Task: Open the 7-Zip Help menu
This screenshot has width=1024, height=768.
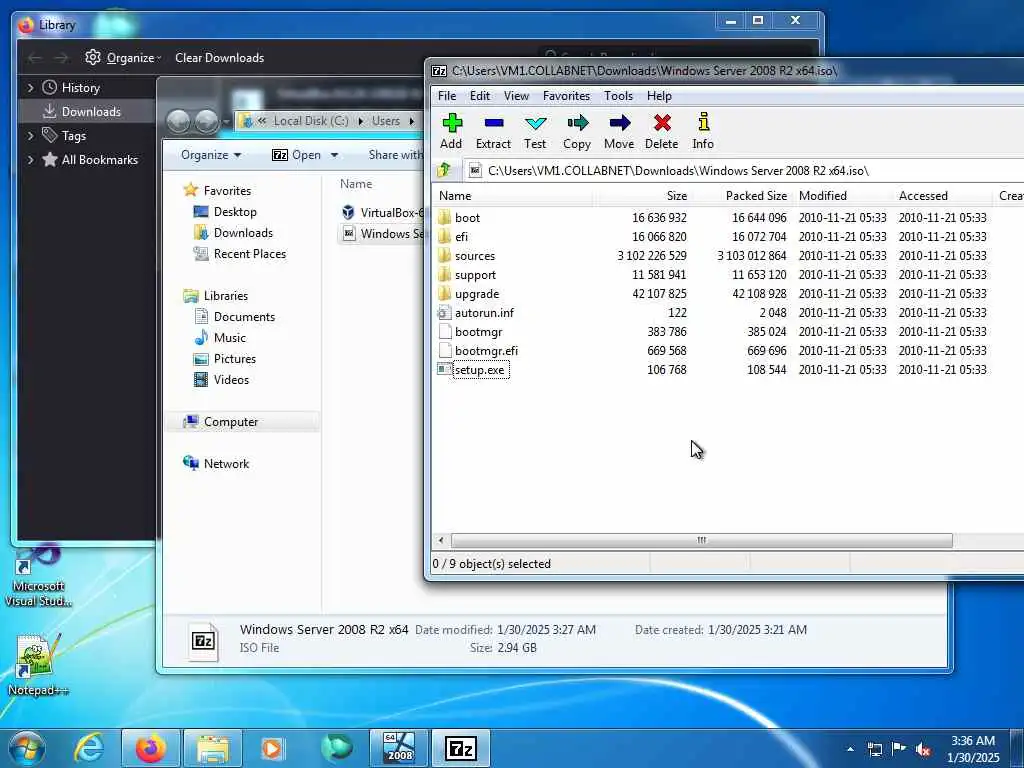Action: (x=659, y=96)
